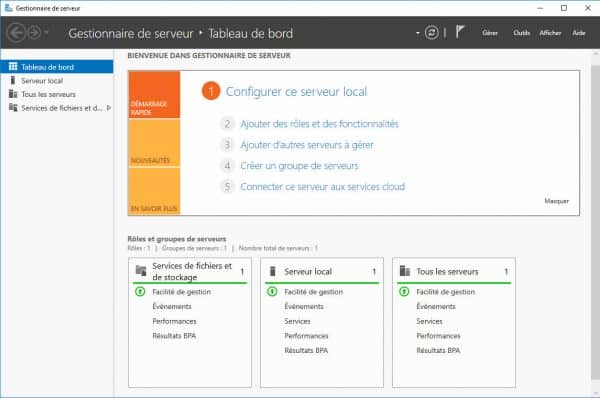Select Services de fichiers in the sidebar
Screen dimensions: 600x398
pyautogui.click(x=57, y=108)
